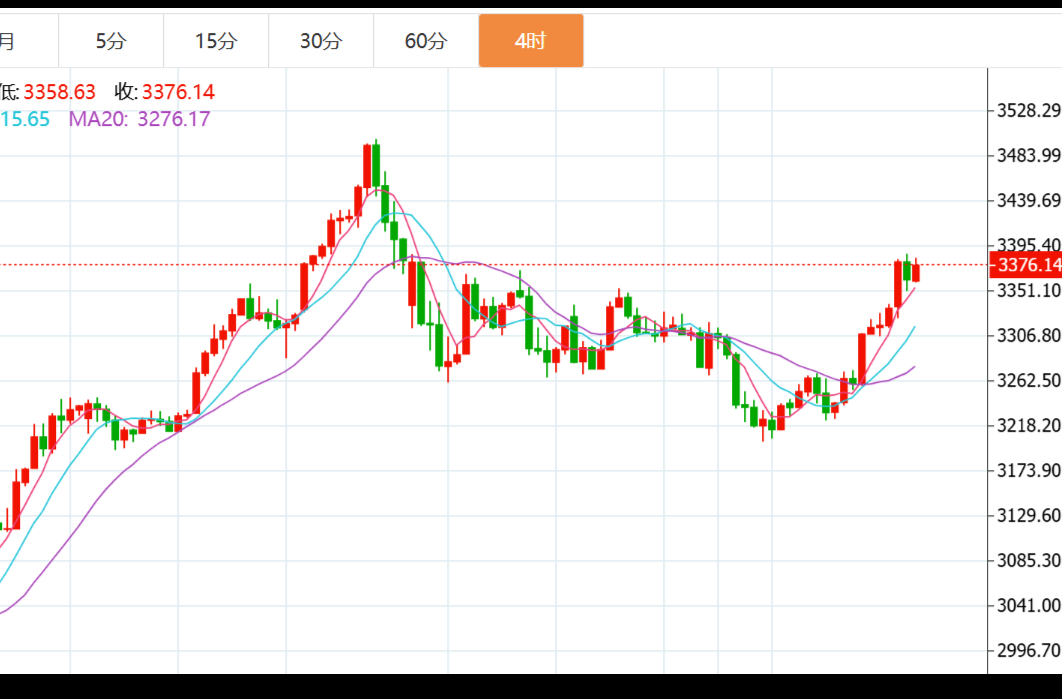Image resolution: width=1062 pixels, height=699 pixels.
Task: Click the 3041.00 price axis label
Action: pyautogui.click(x=1028, y=605)
